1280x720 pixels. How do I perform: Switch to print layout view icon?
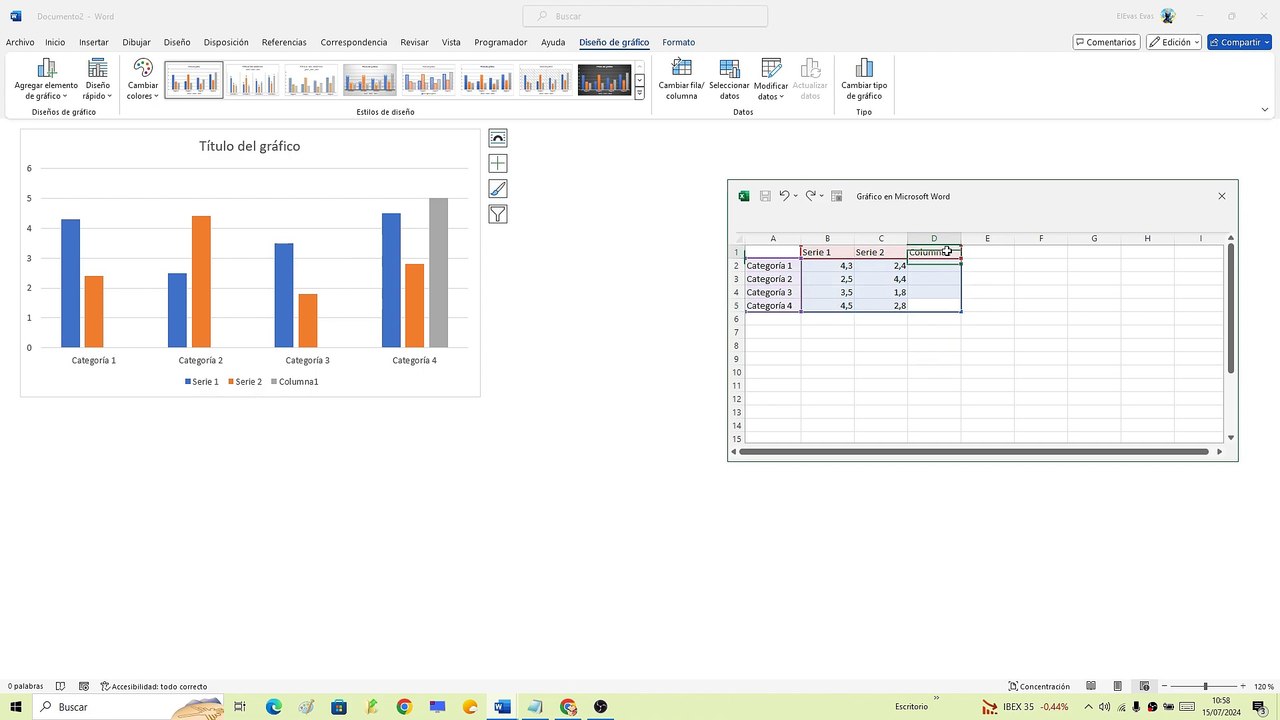1118,686
